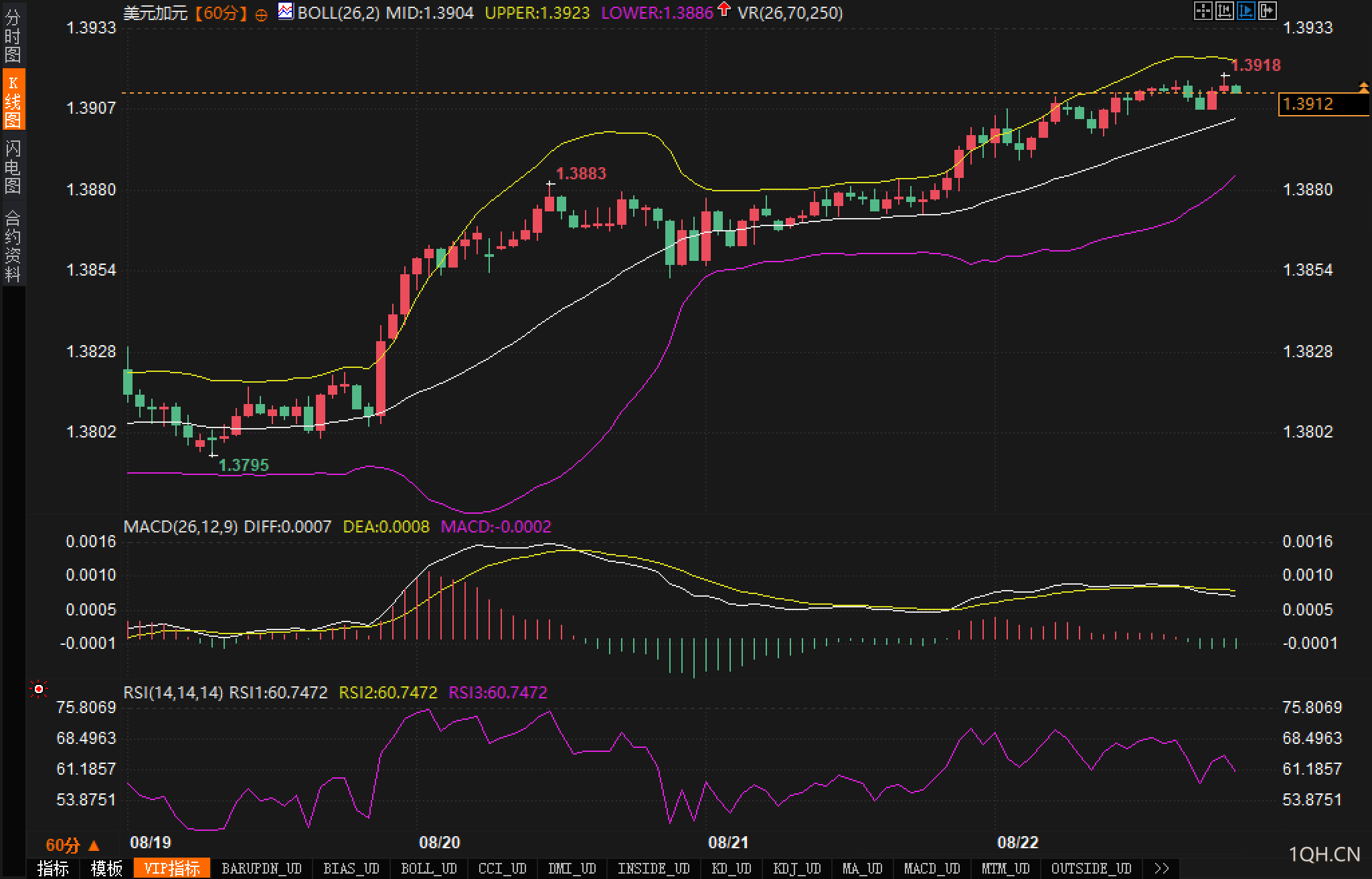This screenshot has height=879, width=1372.
Task: Click the chart axis measure tool icon
Action: click(1224, 11)
